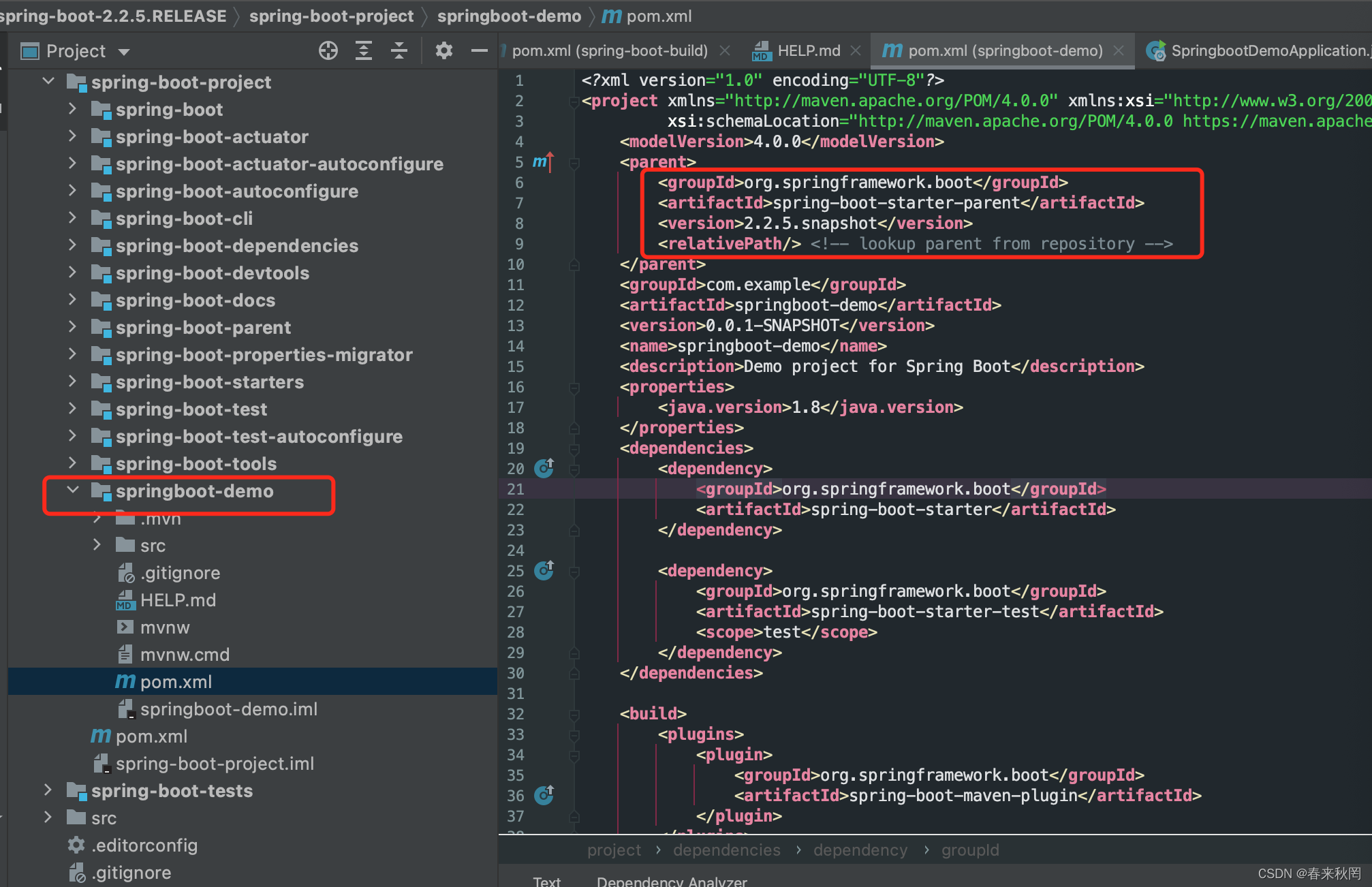Open the Dependency Analyzer tab

(x=672, y=881)
